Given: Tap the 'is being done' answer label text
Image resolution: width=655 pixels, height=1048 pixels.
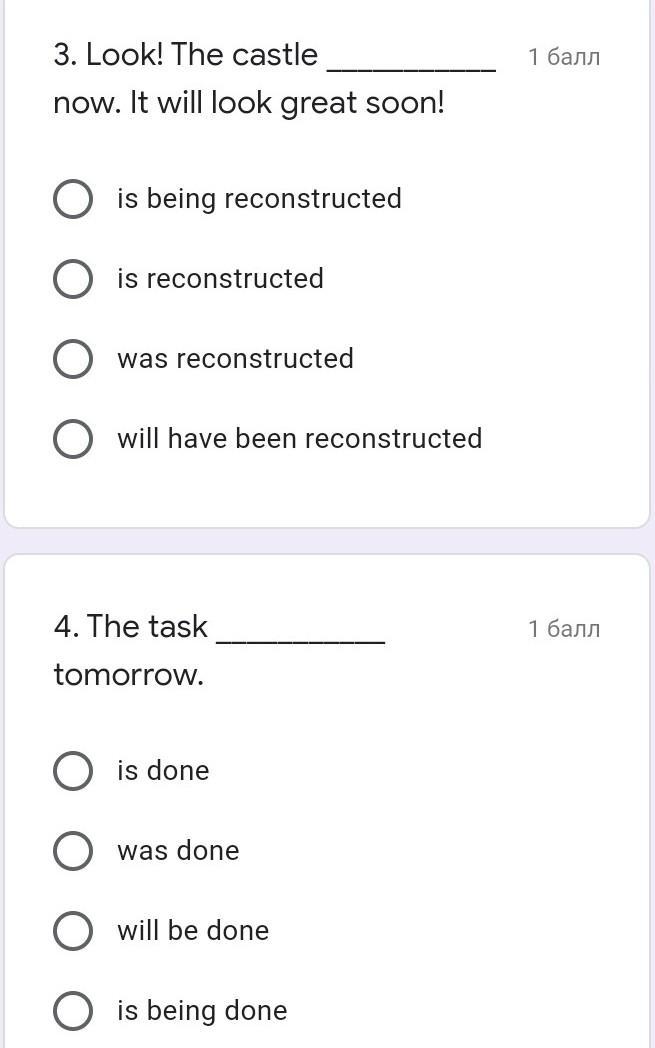Looking at the screenshot, I should click(202, 1011).
